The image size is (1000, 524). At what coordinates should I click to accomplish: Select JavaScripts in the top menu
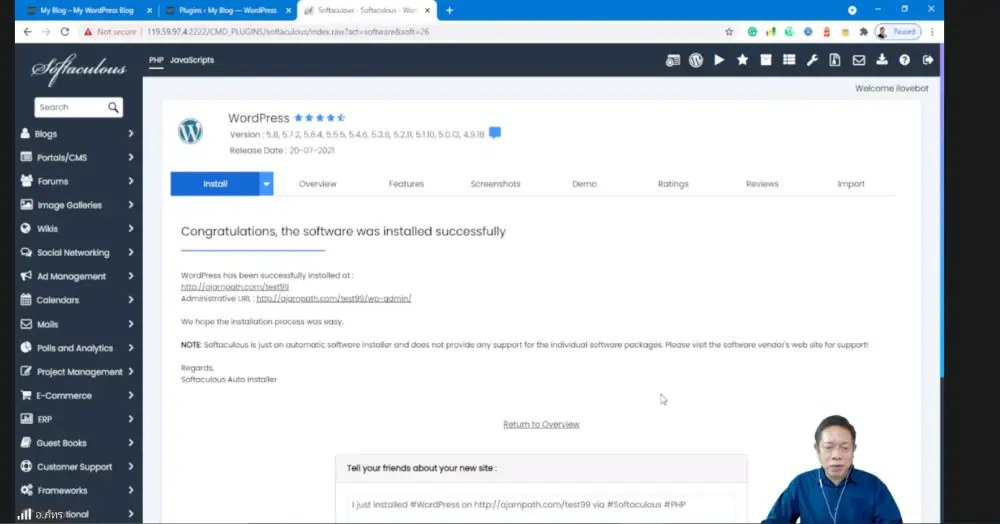click(x=192, y=60)
